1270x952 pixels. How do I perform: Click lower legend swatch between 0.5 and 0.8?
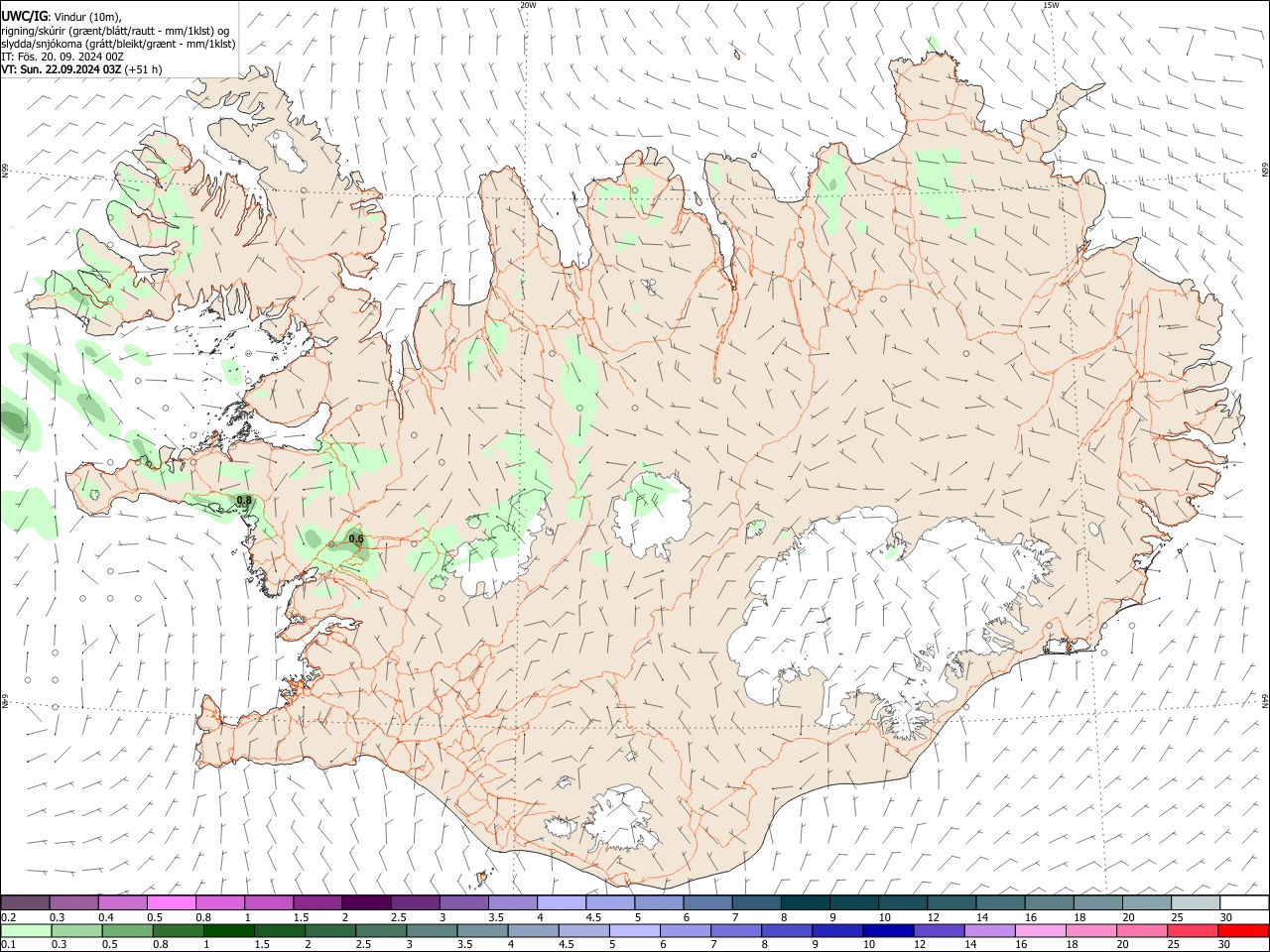127,930
